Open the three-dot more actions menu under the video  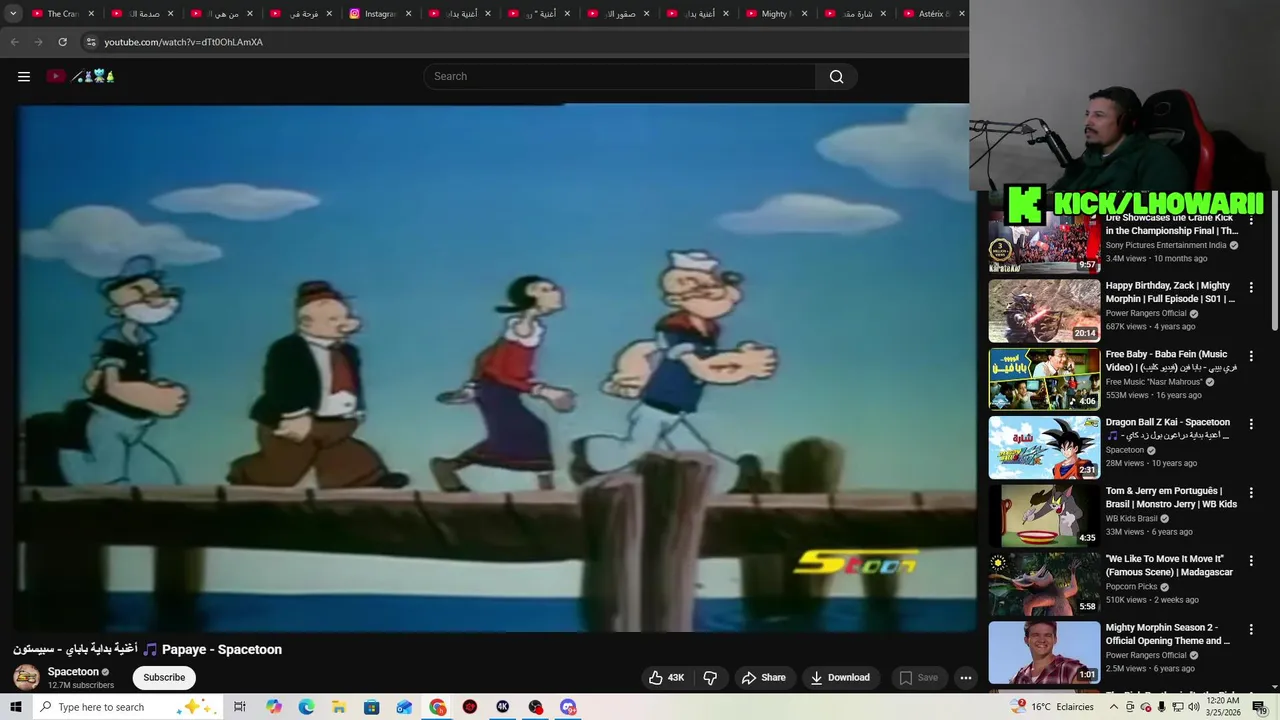966,677
